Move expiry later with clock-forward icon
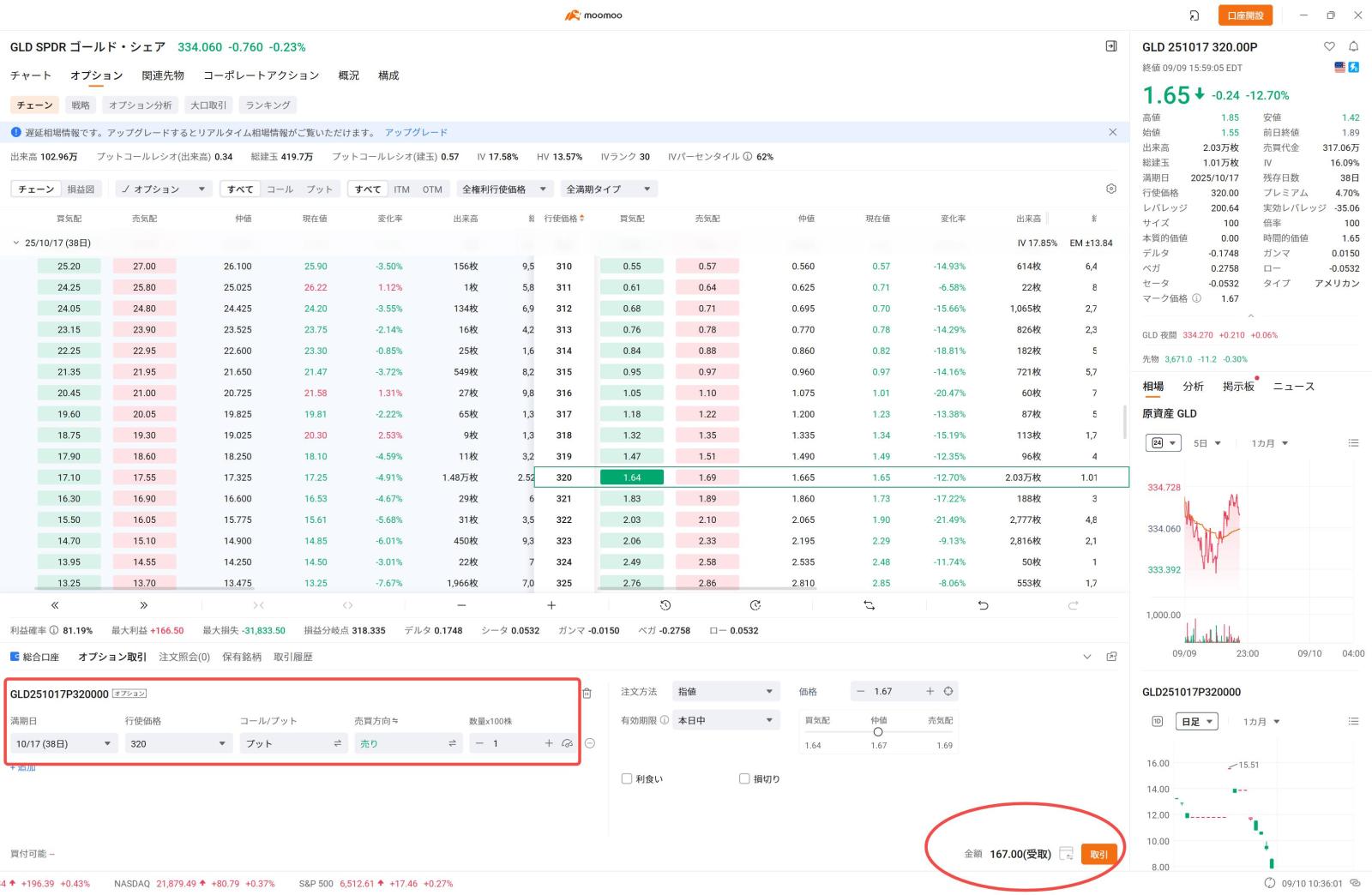The image size is (1372, 895). [755, 605]
